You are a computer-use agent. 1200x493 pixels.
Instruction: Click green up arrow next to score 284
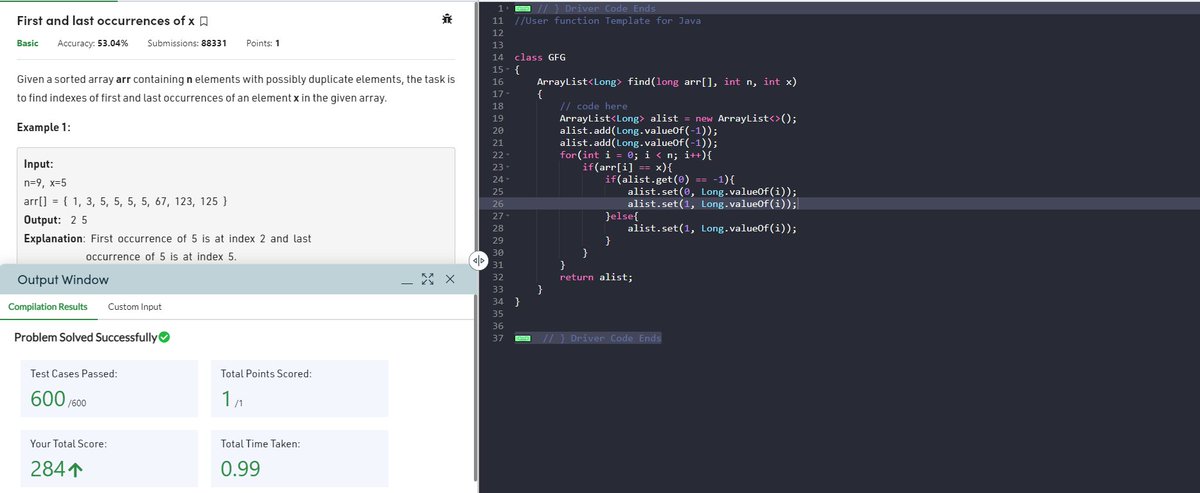point(74,469)
